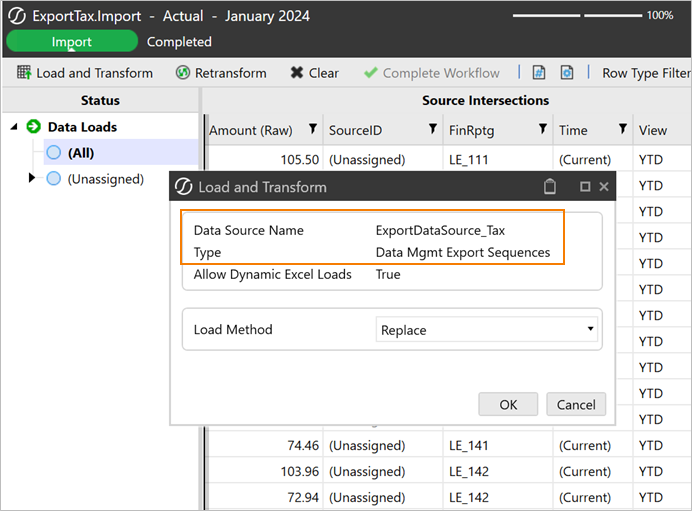Open the Amount (Raw) column filter
This screenshot has height=511, width=692.
[312, 130]
